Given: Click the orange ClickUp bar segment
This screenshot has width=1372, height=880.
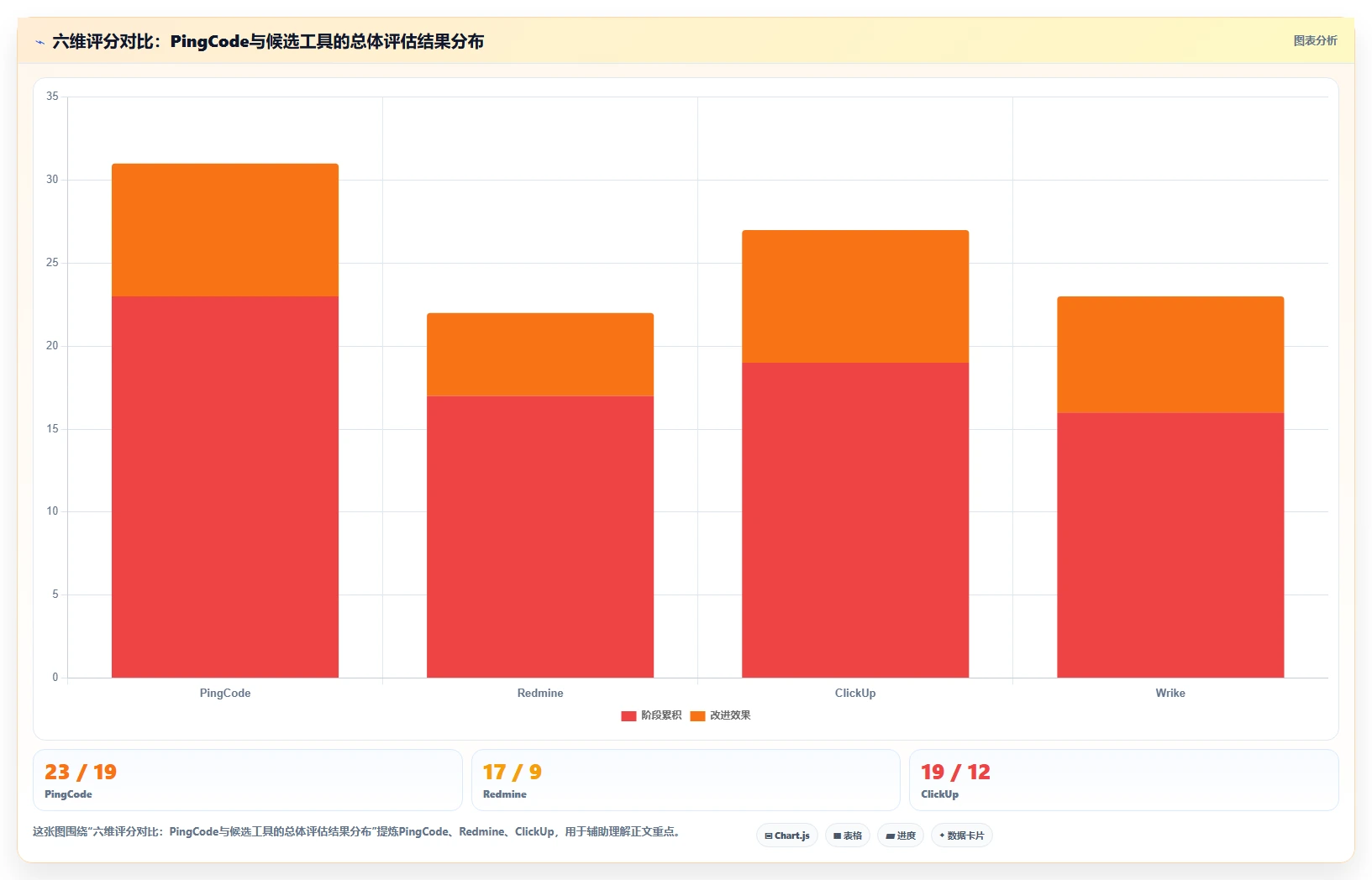Looking at the screenshot, I should click(x=855, y=296).
